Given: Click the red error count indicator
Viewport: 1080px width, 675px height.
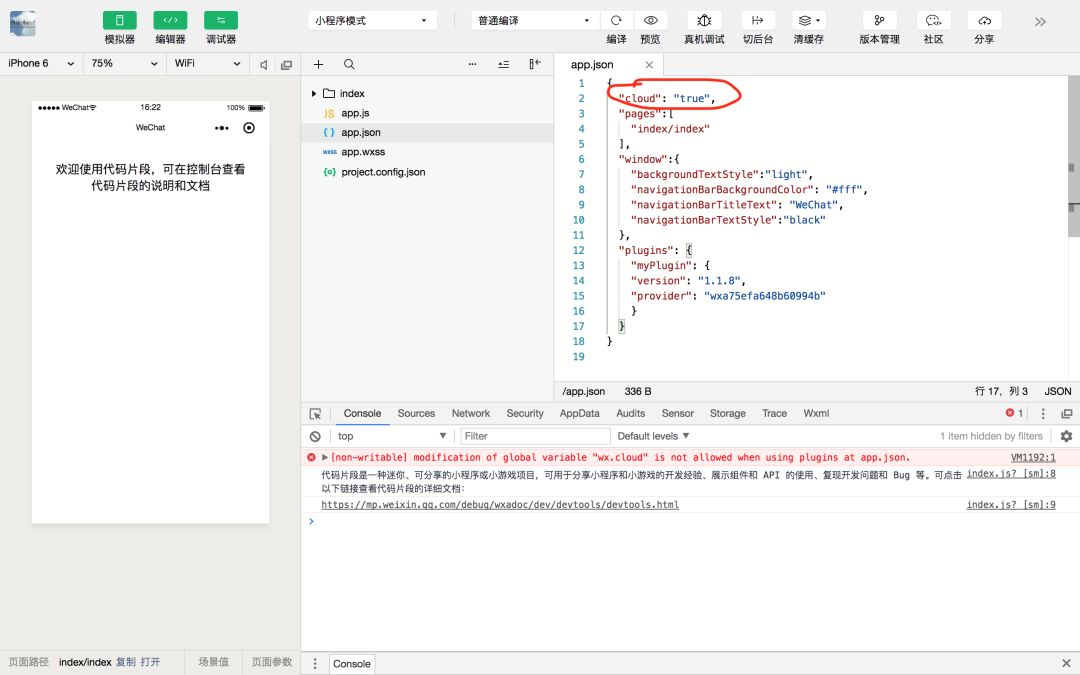Looking at the screenshot, I should click(1014, 413).
